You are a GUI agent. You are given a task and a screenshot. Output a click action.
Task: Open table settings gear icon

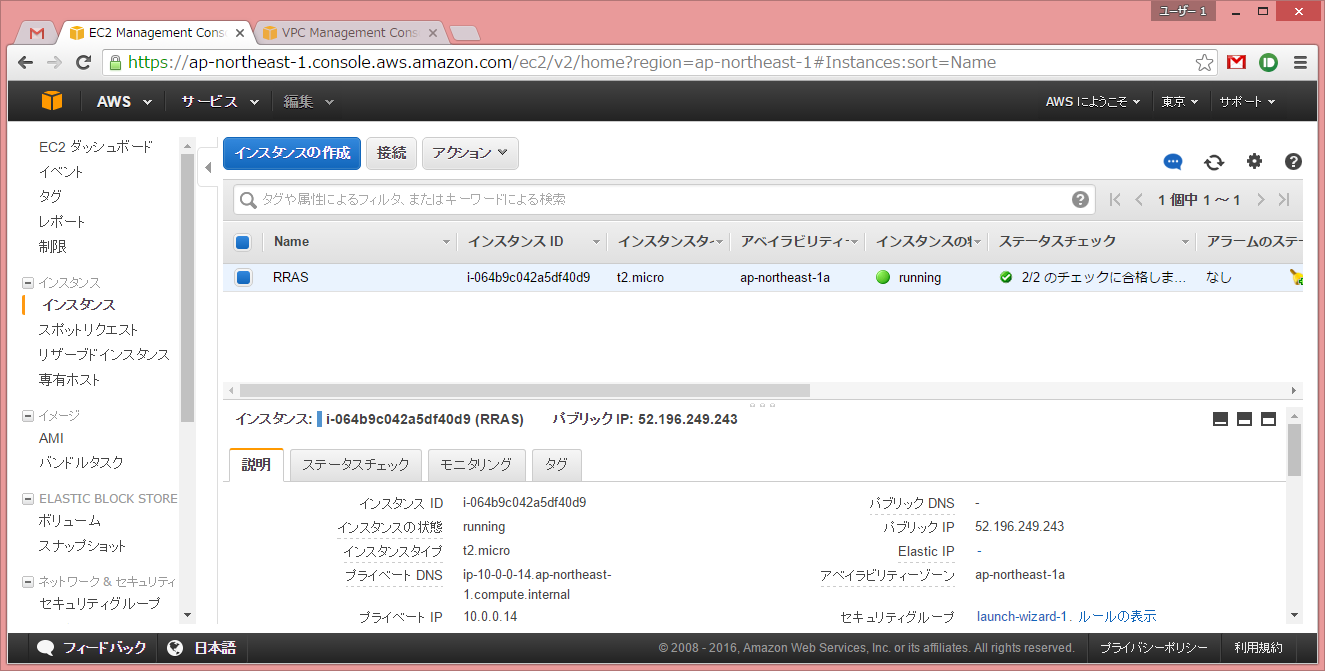(x=1254, y=162)
